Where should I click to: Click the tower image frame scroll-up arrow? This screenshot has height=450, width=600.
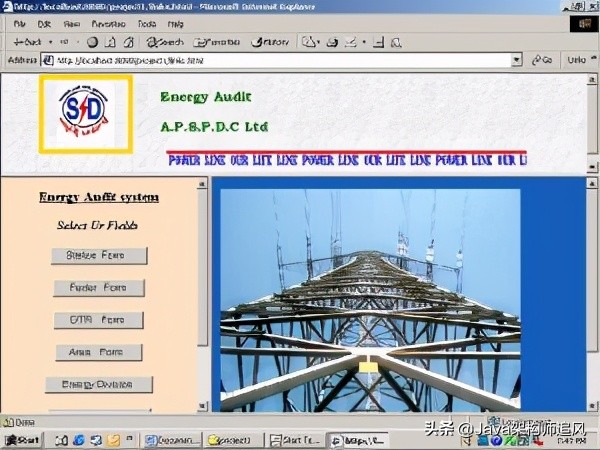592,184
